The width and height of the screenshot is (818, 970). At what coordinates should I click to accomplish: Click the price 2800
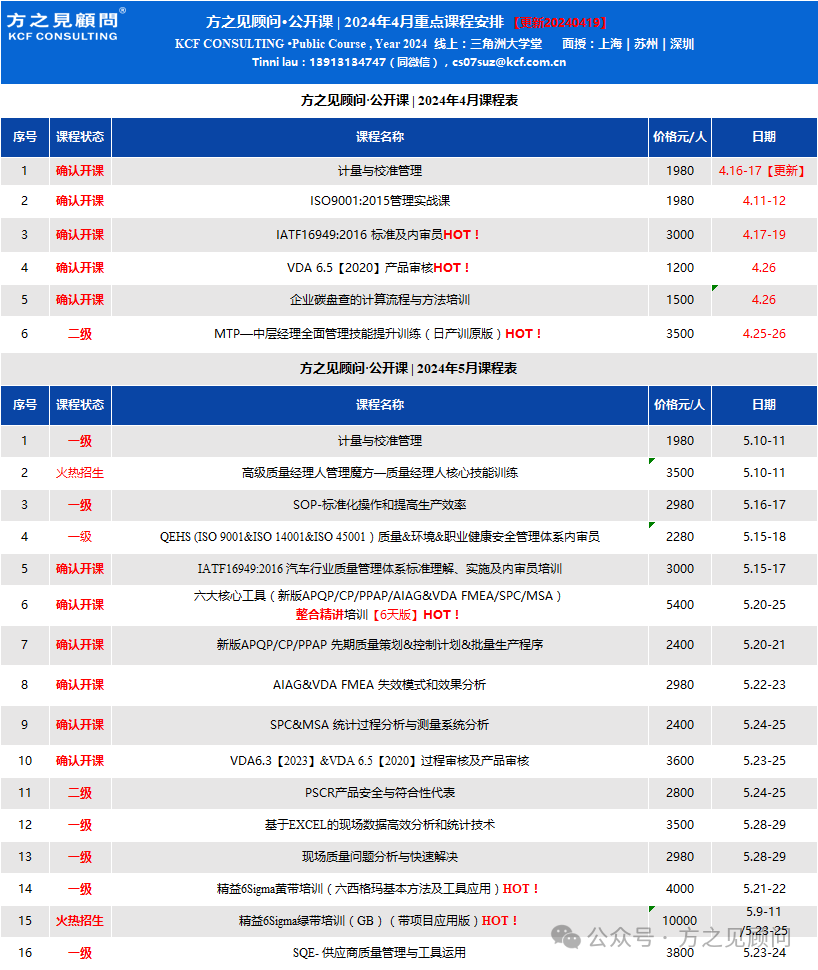[680, 793]
